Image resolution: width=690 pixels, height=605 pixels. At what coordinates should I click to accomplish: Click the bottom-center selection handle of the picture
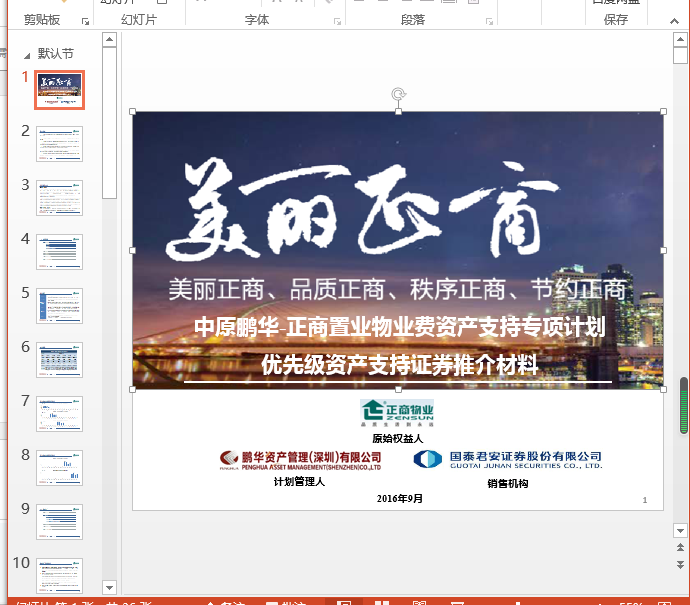(398, 389)
